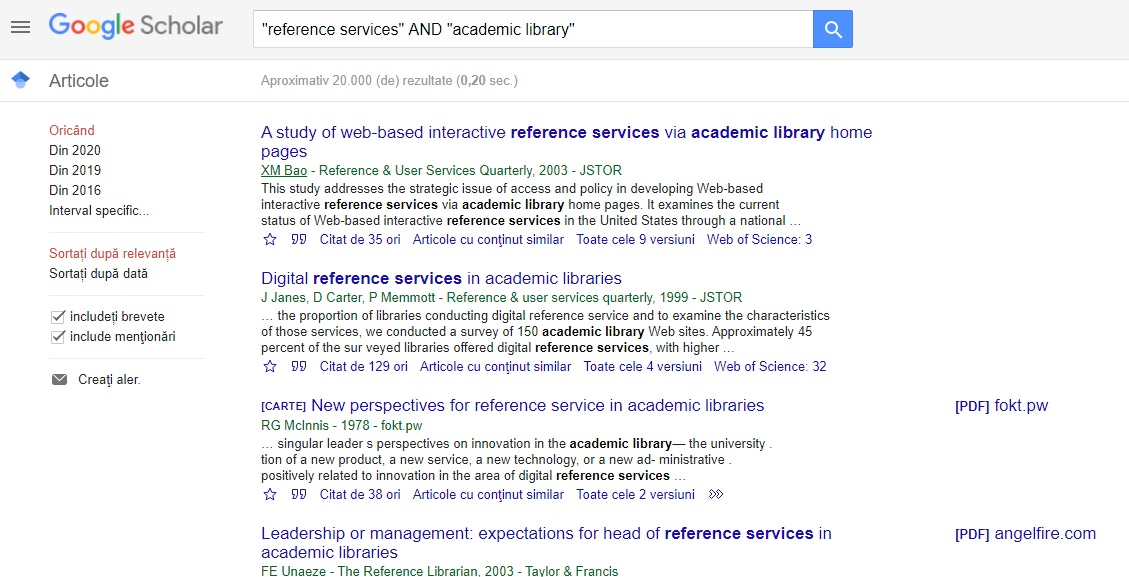The width and height of the screenshot is (1129, 577).
Task: Open Citat de 129 ori link
Action: 364,367
